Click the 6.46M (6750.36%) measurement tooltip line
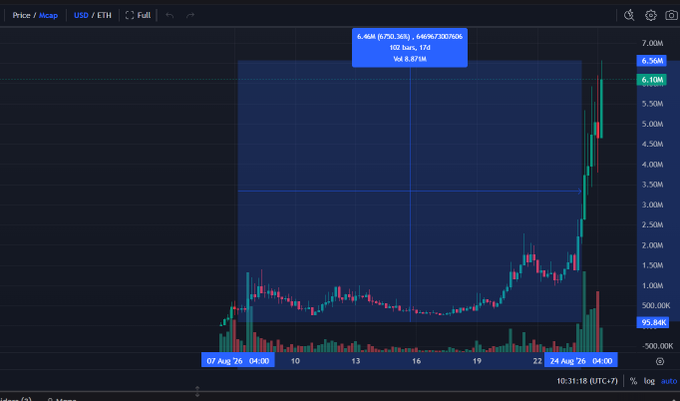The image size is (680, 401). click(x=410, y=36)
